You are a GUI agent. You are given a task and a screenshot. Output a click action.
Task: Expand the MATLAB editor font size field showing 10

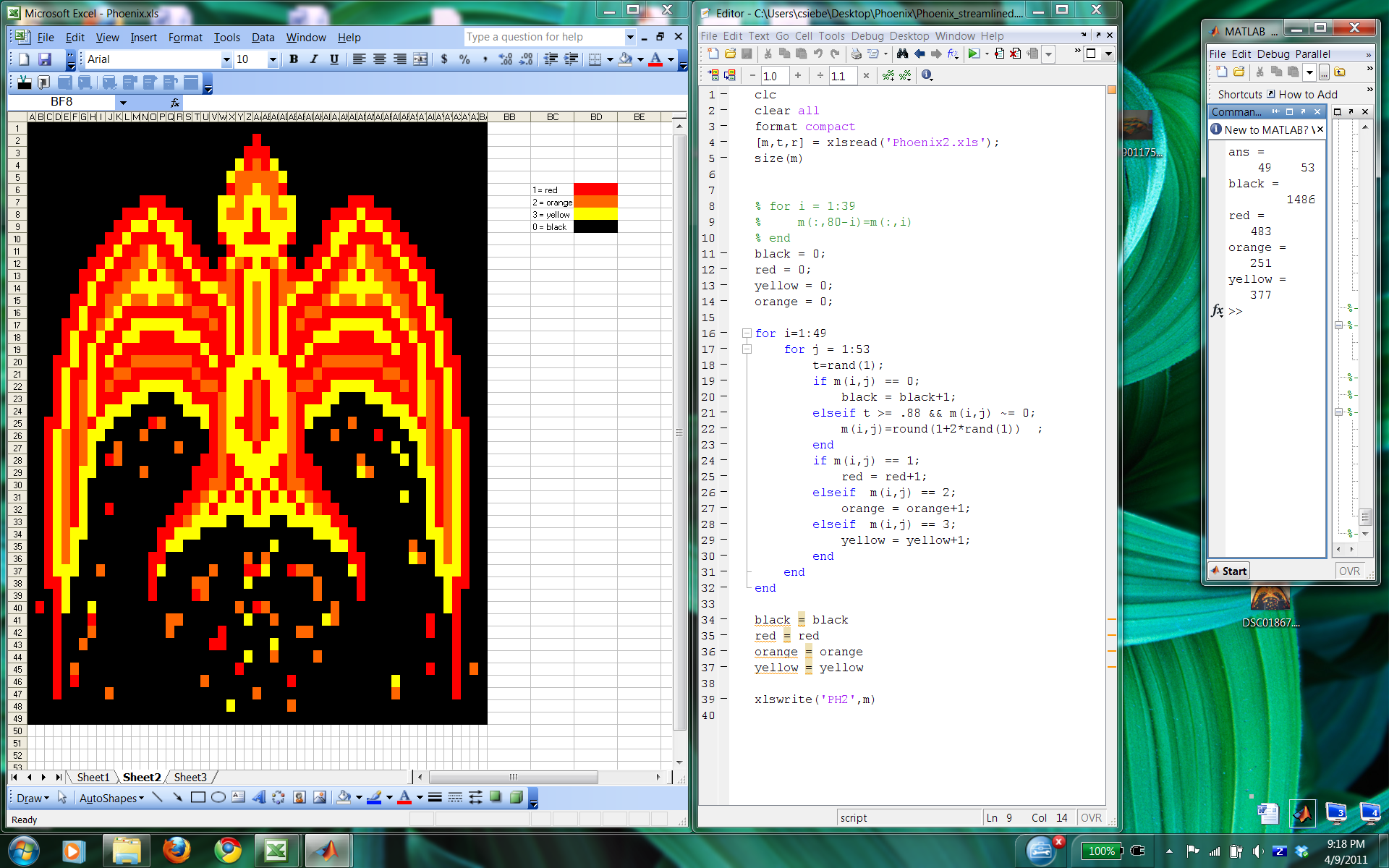tap(773, 75)
